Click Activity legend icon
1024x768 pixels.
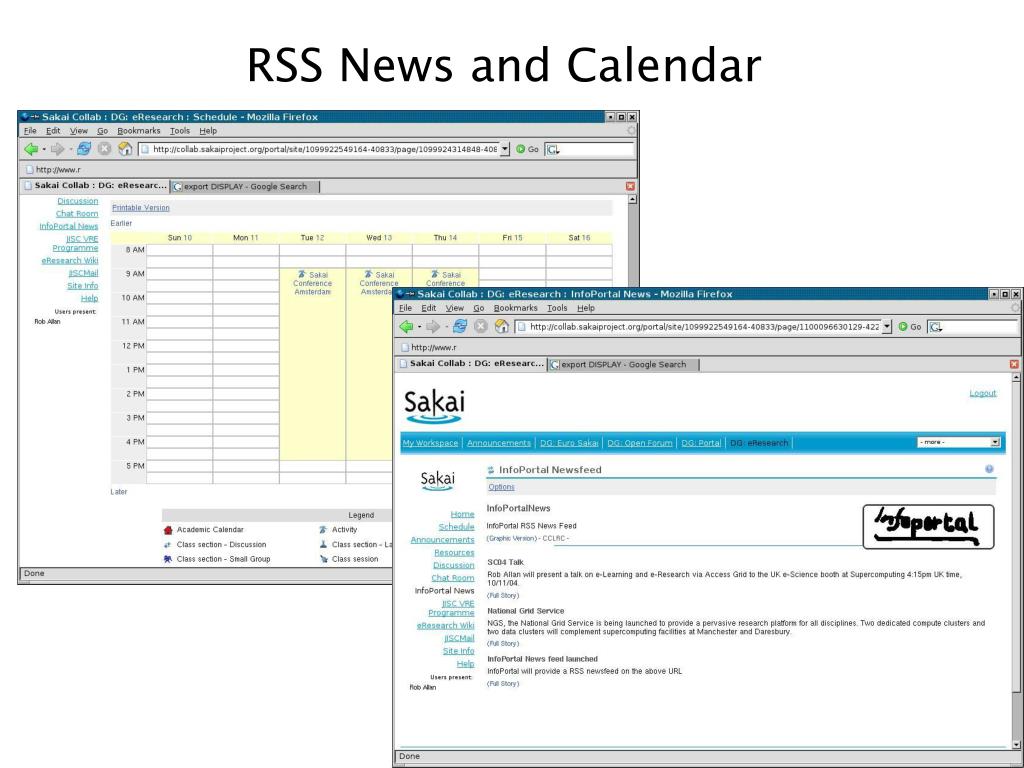323,530
